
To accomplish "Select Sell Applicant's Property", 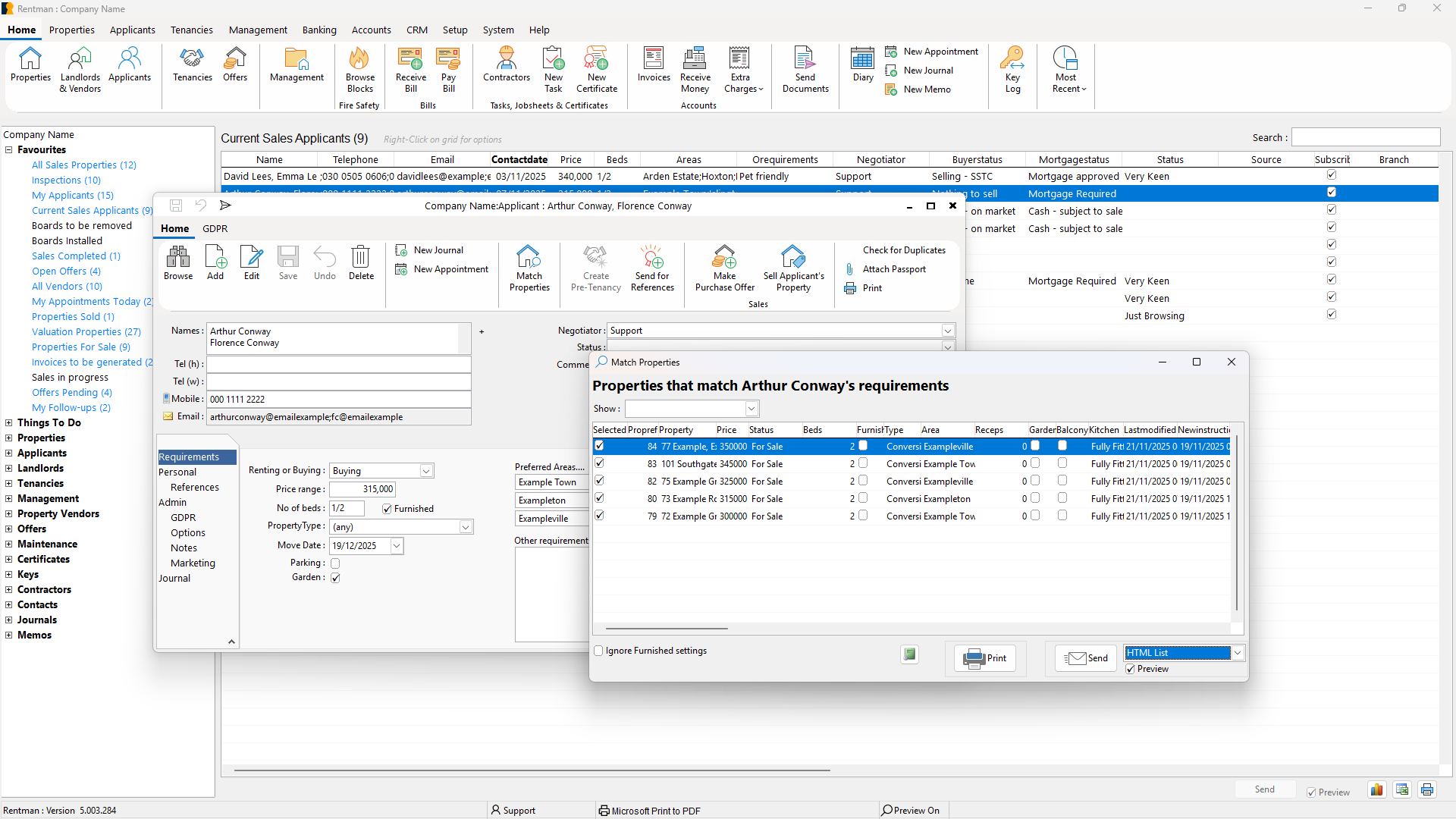I will (x=793, y=268).
